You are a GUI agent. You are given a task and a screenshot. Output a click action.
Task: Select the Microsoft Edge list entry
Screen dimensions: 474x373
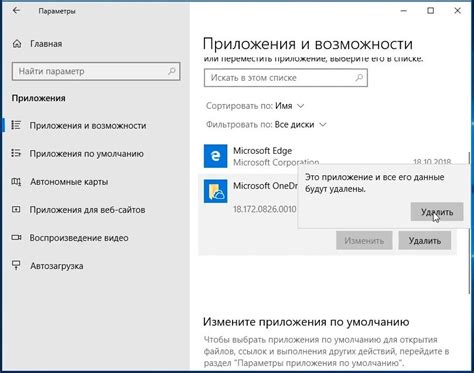point(330,156)
